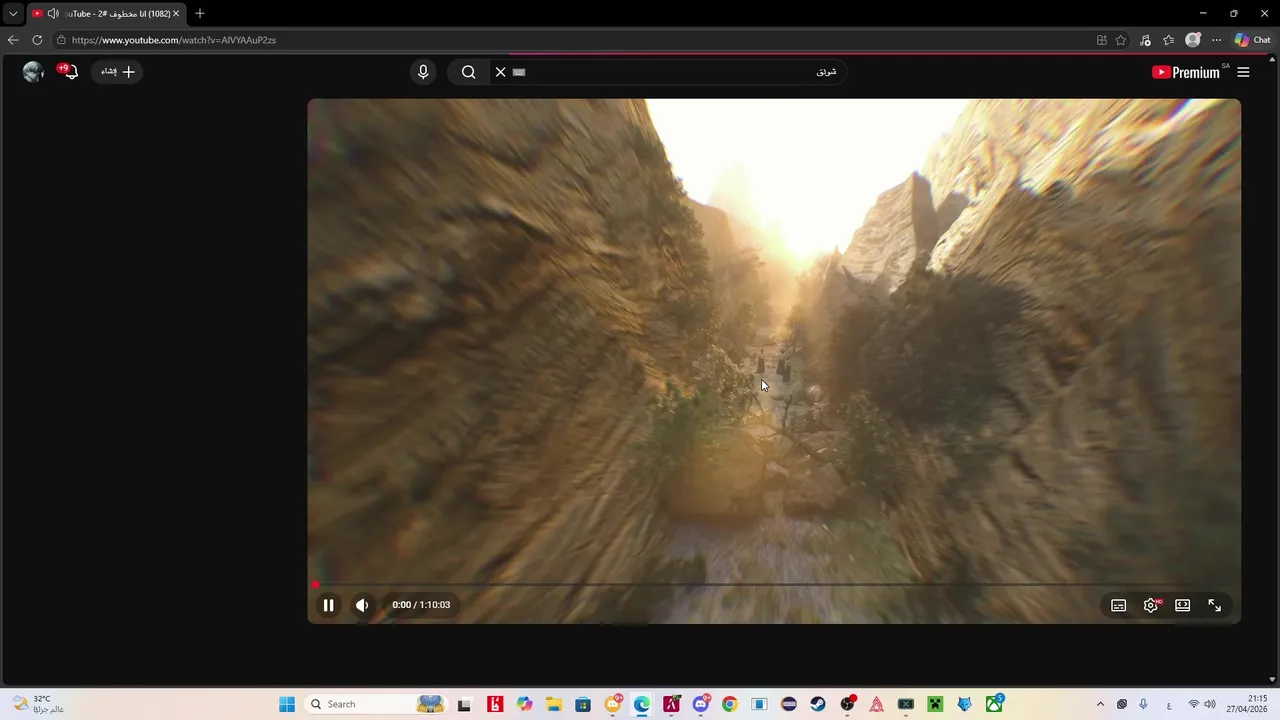Mute the video using the speaker icon

point(362,605)
